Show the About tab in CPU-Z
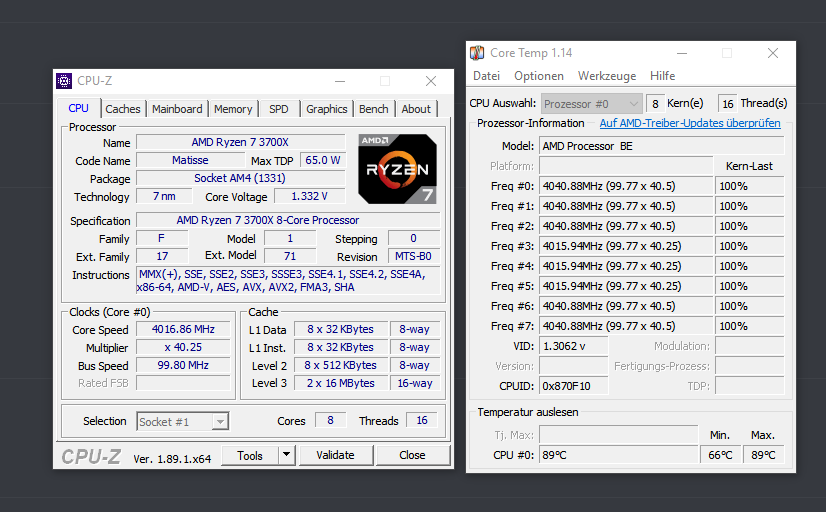 pyautogui.click(x=416, y=109)
